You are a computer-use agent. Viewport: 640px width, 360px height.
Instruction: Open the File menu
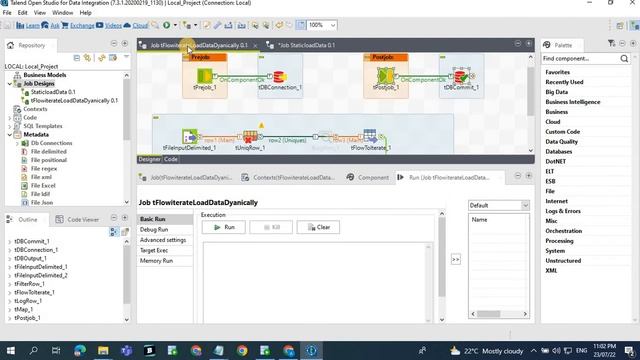click(7, 13)
